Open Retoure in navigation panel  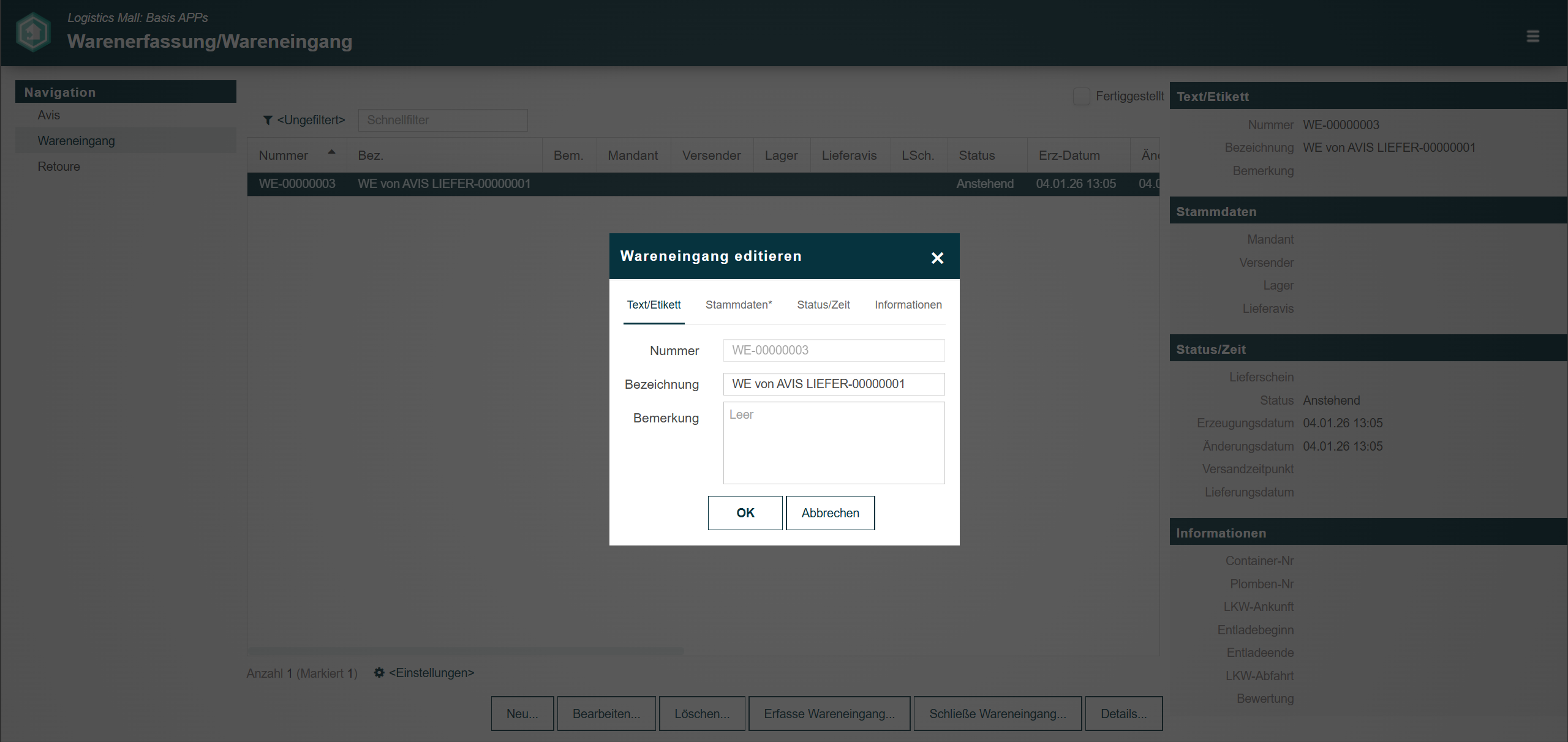(59, 167)
